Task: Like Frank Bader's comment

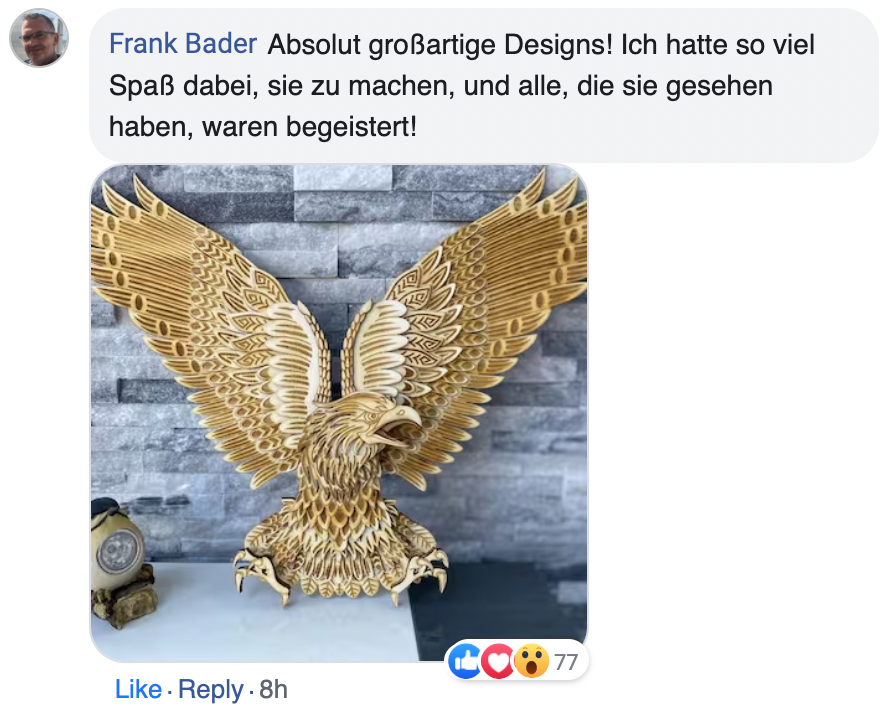Action: click(x=138, y=689)
